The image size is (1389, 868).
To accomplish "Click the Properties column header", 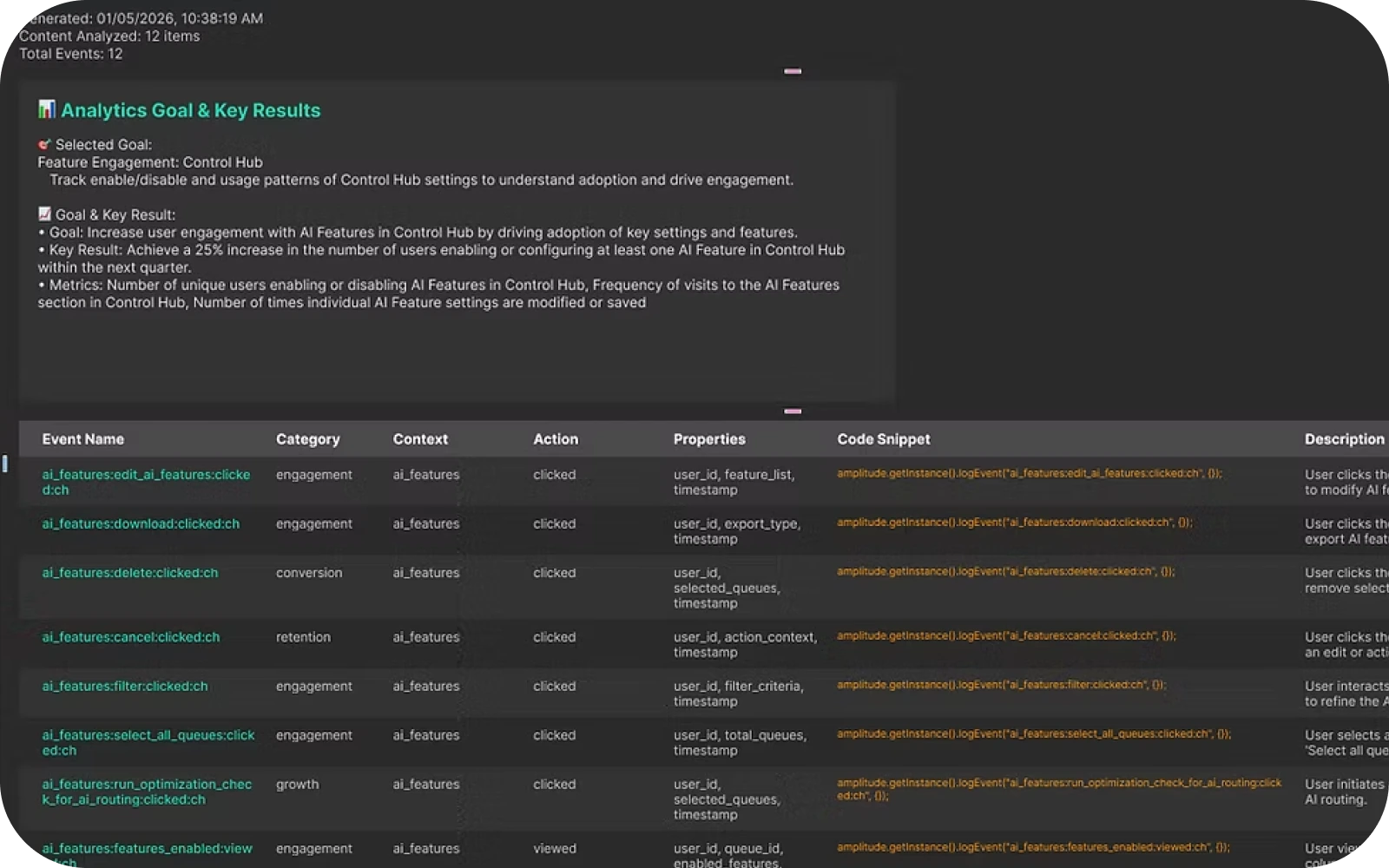I will (709, 439).
